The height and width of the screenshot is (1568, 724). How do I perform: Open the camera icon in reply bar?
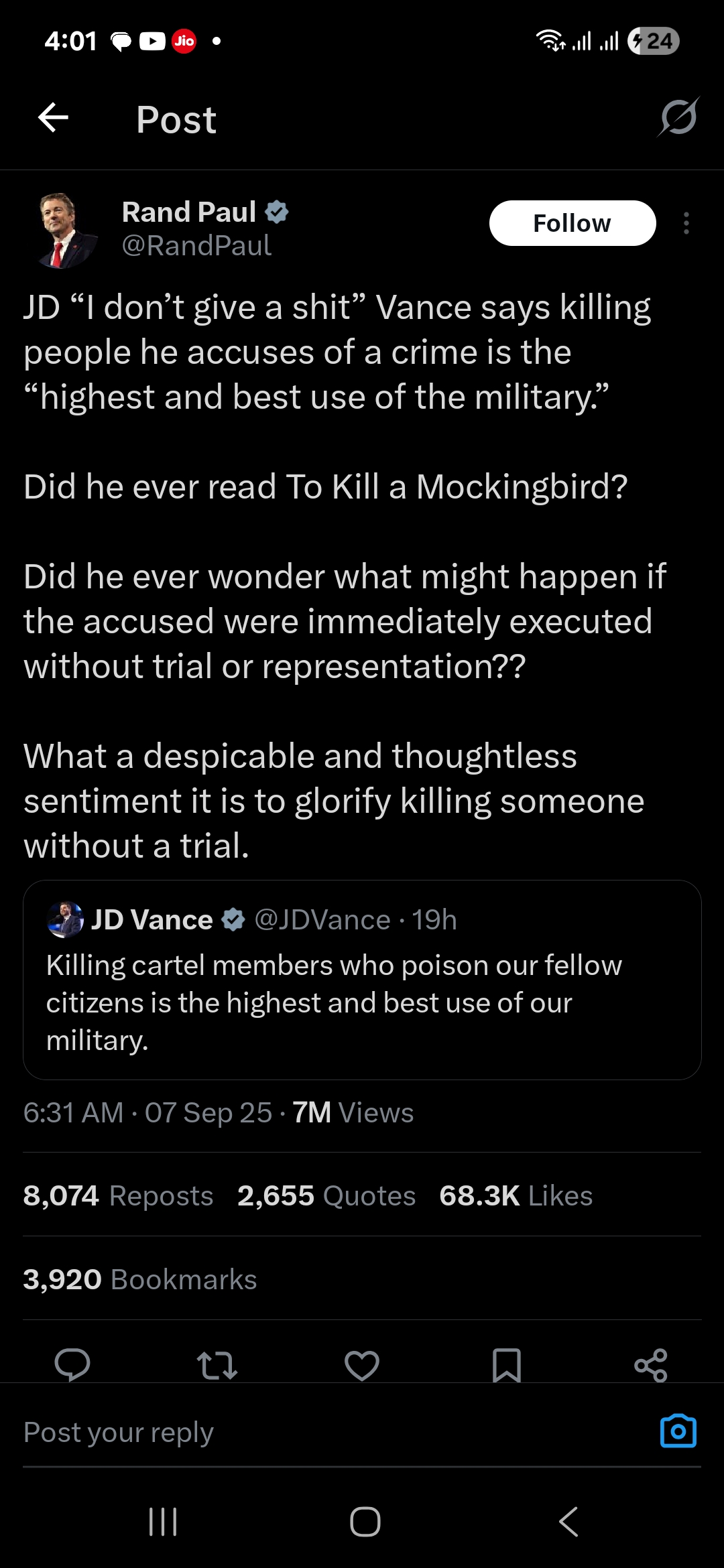point(678,1431)
